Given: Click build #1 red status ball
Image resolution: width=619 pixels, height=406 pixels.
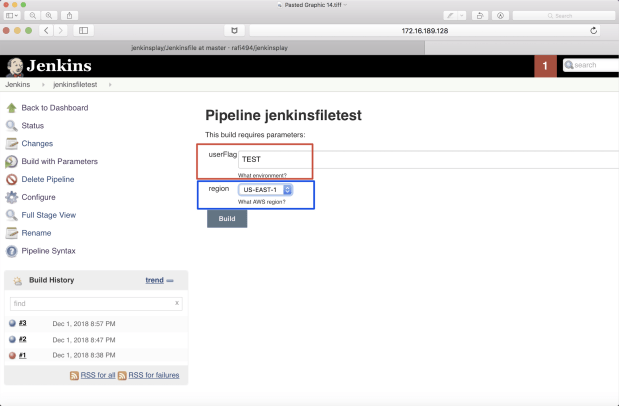Looking at the screenshot, I should pyautogui.click(x=12, y=355).
